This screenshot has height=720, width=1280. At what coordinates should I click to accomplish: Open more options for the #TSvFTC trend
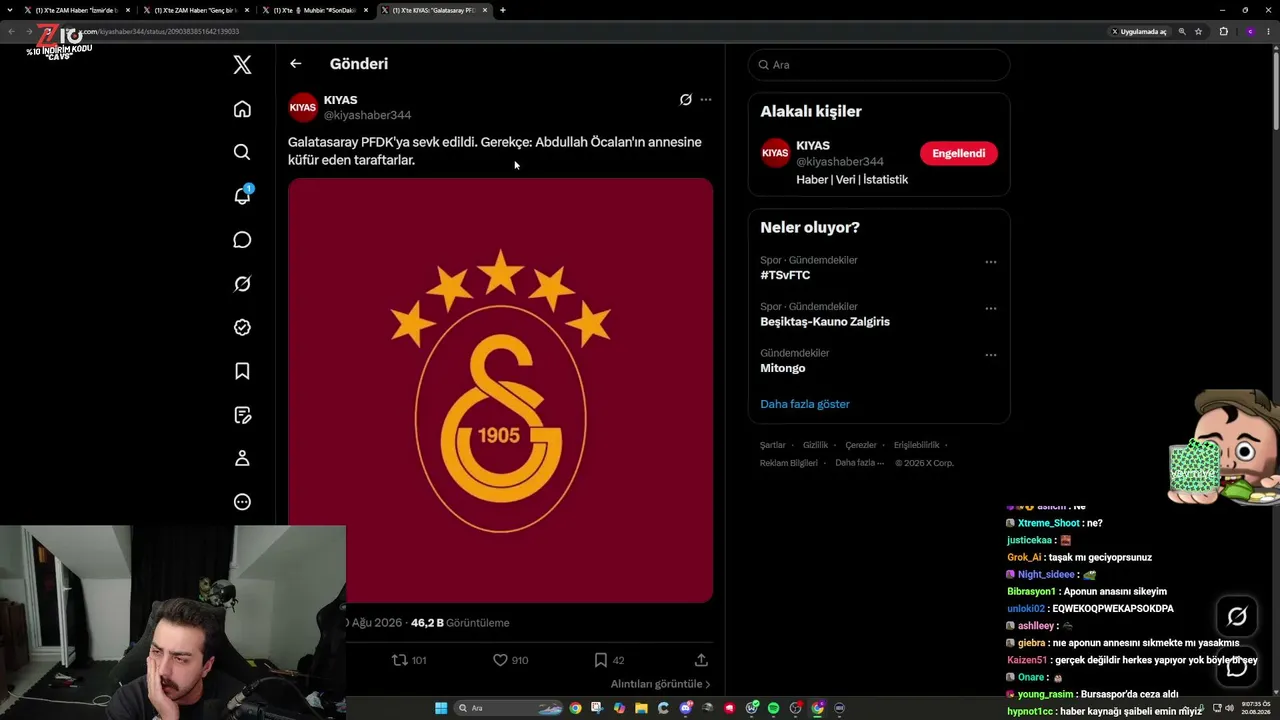coord(991,262)
